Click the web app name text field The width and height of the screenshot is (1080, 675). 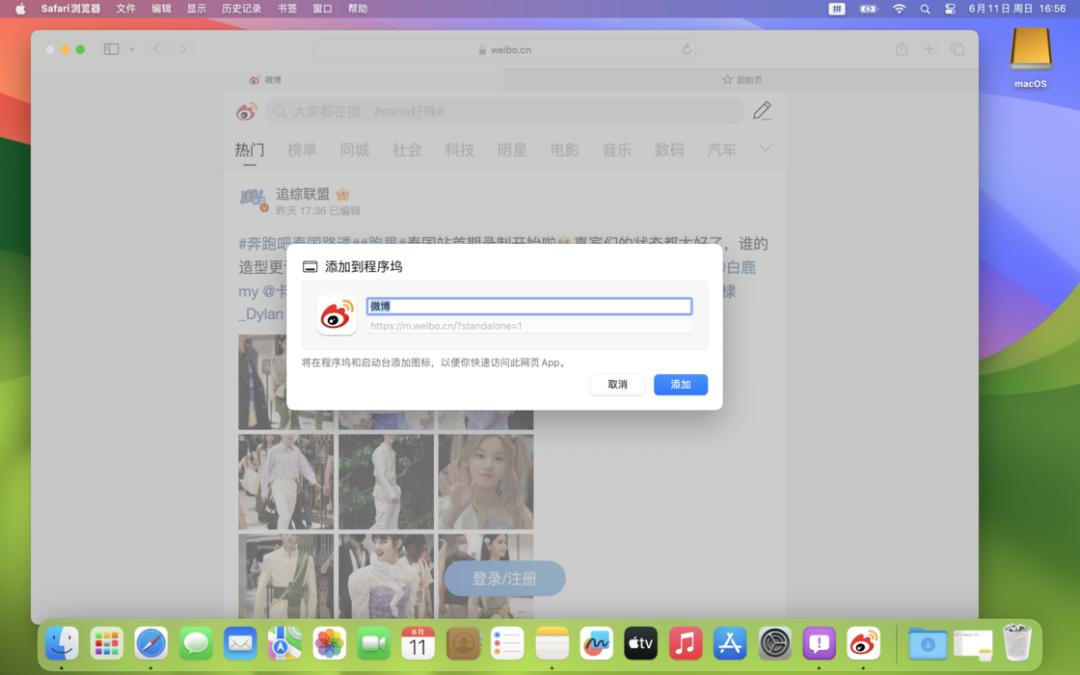coord(529,307)
